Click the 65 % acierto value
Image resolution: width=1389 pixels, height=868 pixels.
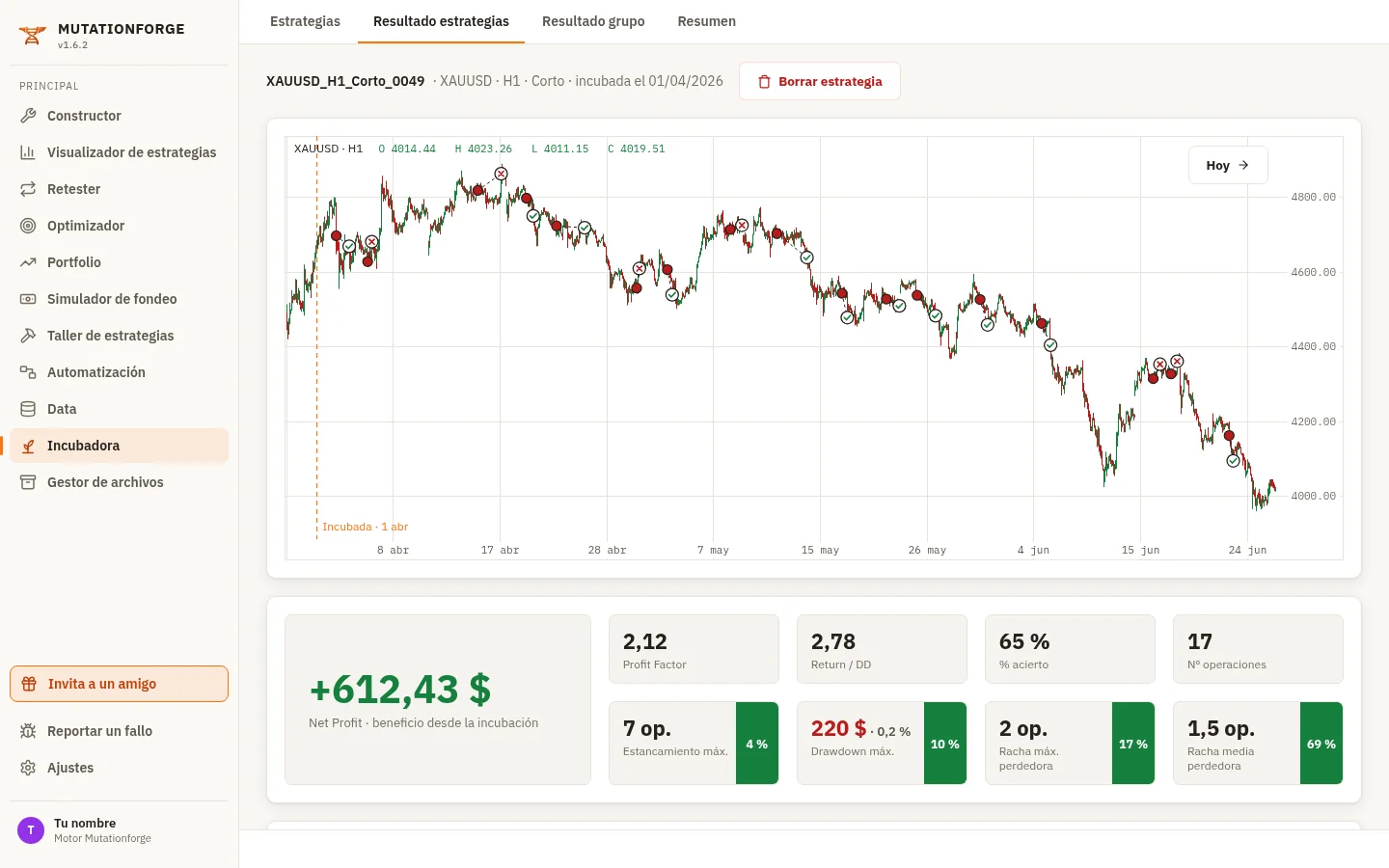tap(1024, 641)
